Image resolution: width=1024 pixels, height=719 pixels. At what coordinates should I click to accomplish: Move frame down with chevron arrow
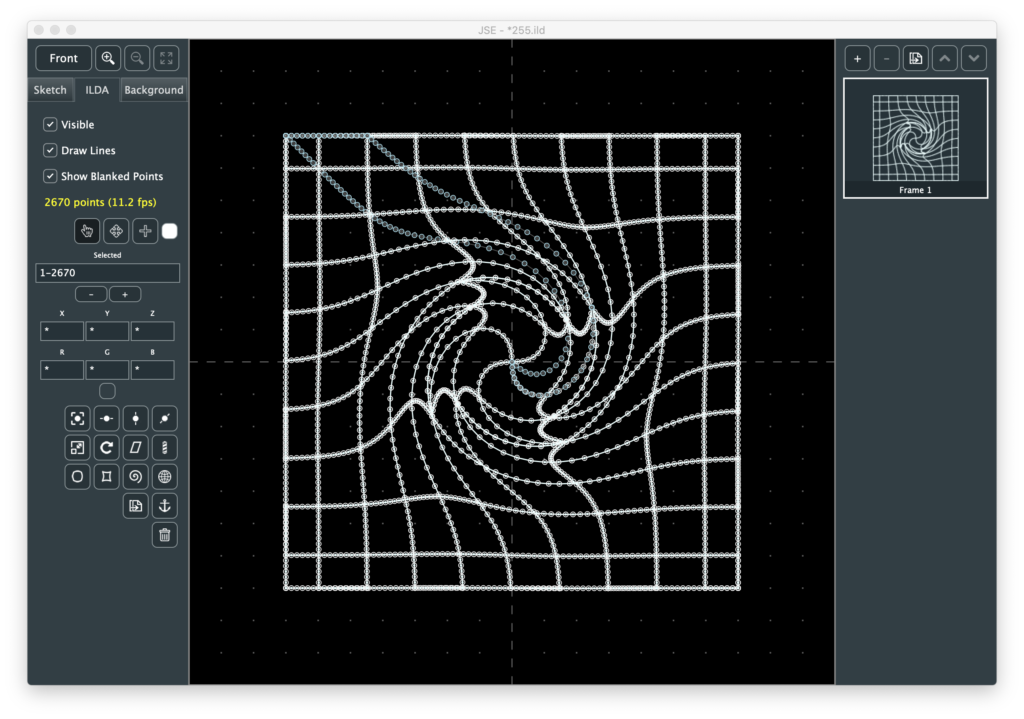(974, 58)
